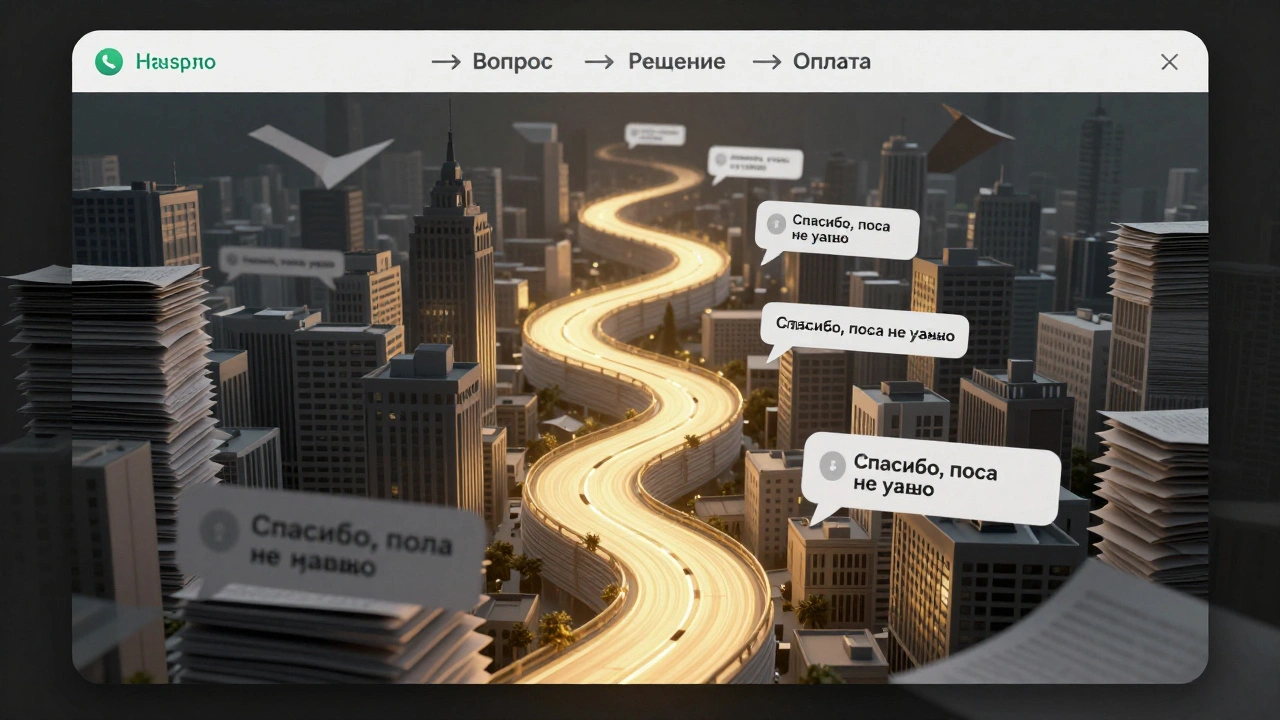Click the arrow preceding Оплата
This screenshot has height=720, width=1280.
766,62
